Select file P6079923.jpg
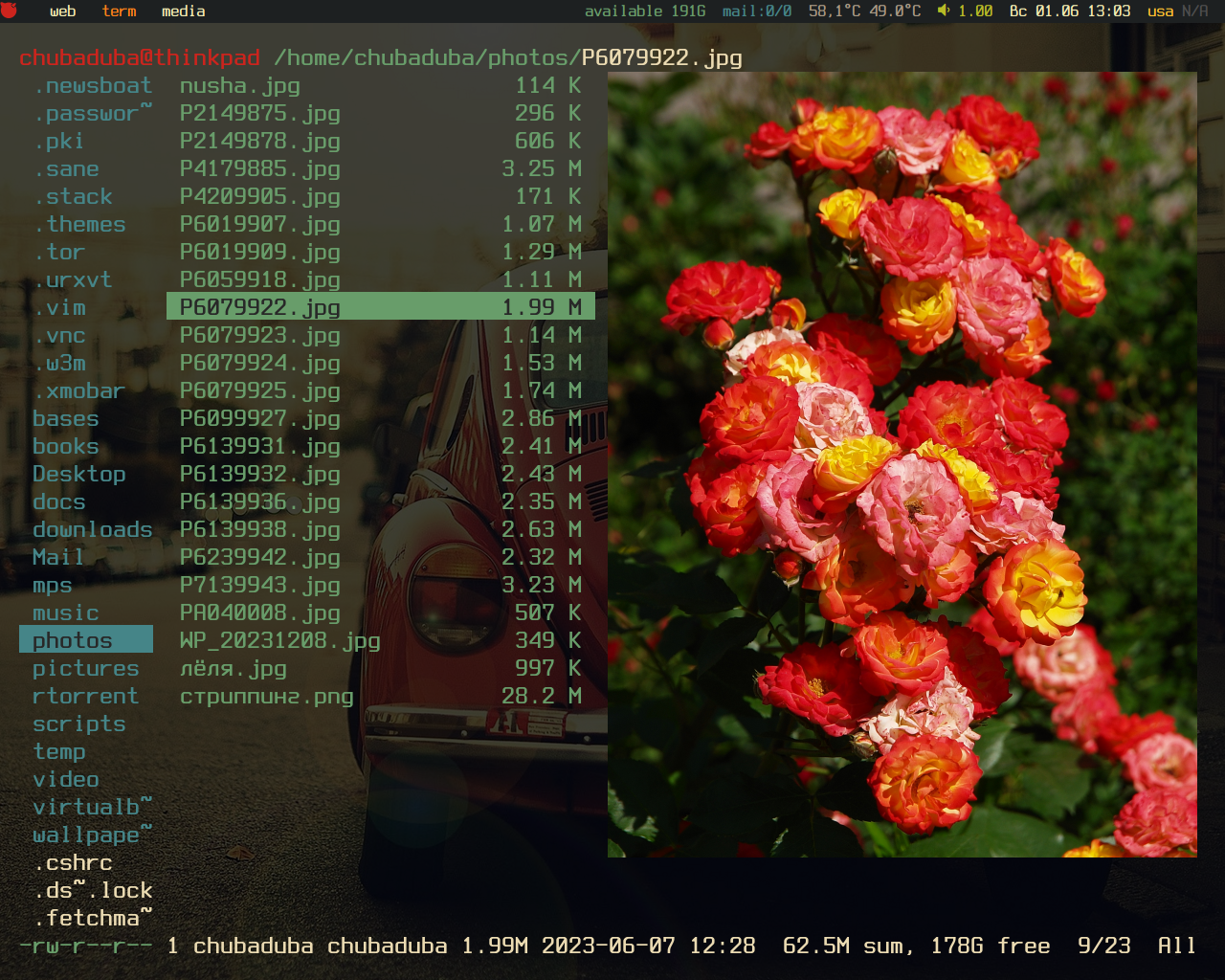Viewport: 1225px width, 980px height. 259,335
